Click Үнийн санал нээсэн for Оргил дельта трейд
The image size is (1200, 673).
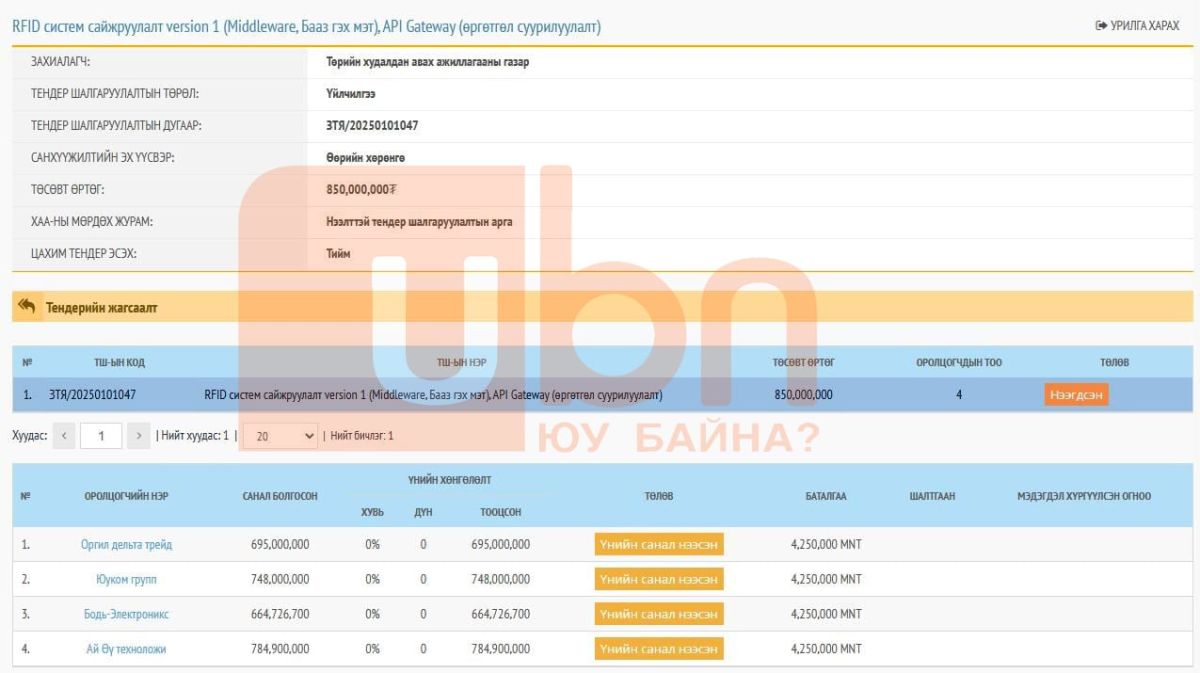pyautogui.click(x=659, y=545)
